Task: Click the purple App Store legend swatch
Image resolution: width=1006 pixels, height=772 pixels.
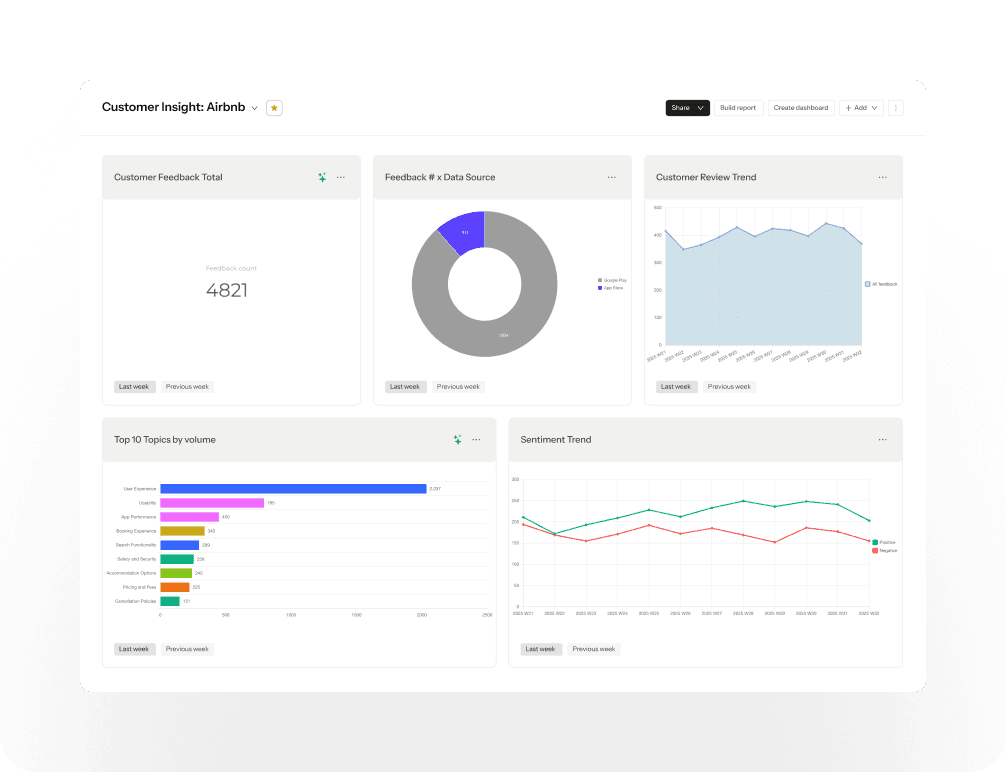Action: [x=600, y=288]
